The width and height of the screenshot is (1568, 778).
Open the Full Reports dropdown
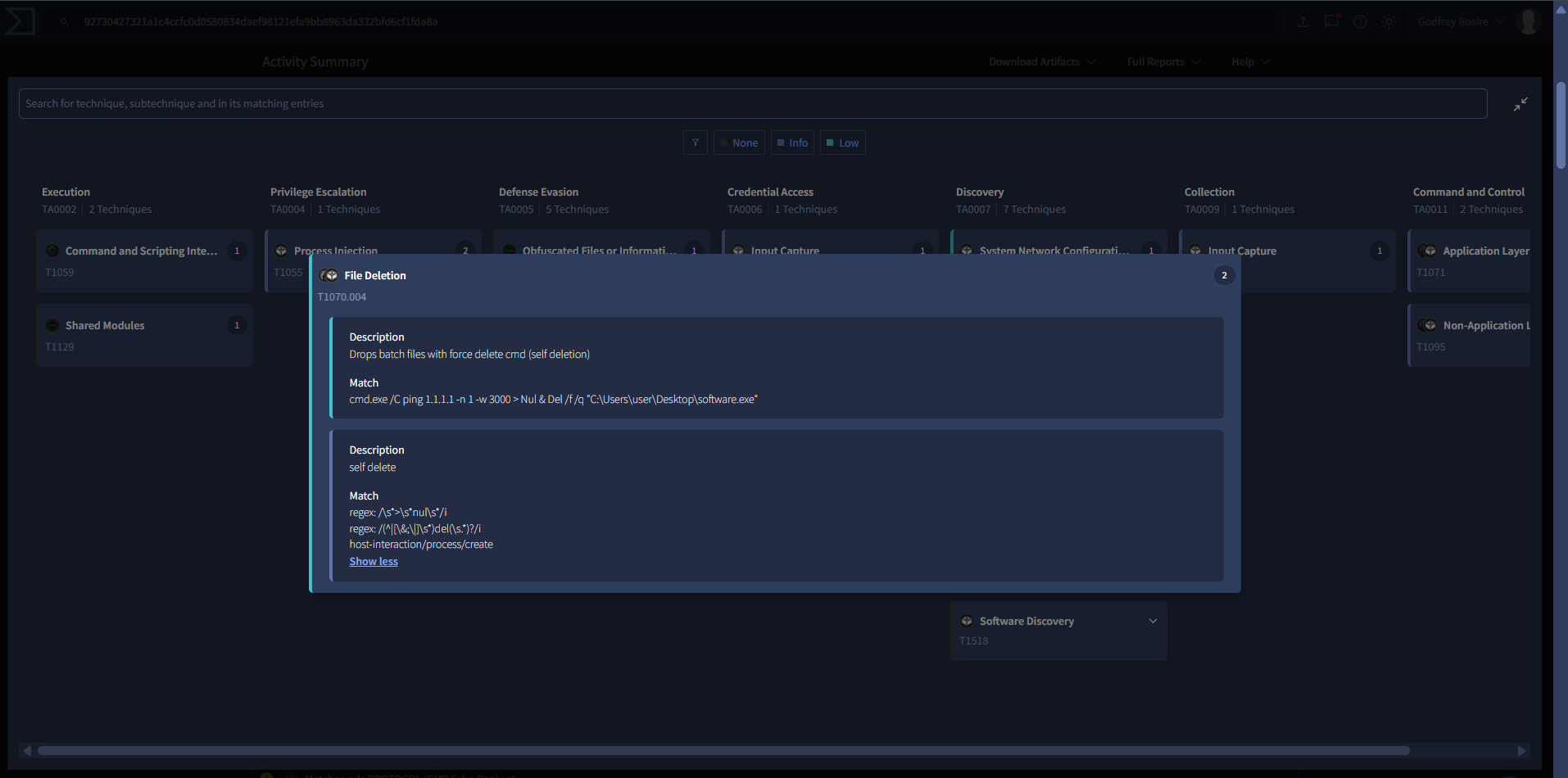pyautogui.click(x=1162, y=62)
